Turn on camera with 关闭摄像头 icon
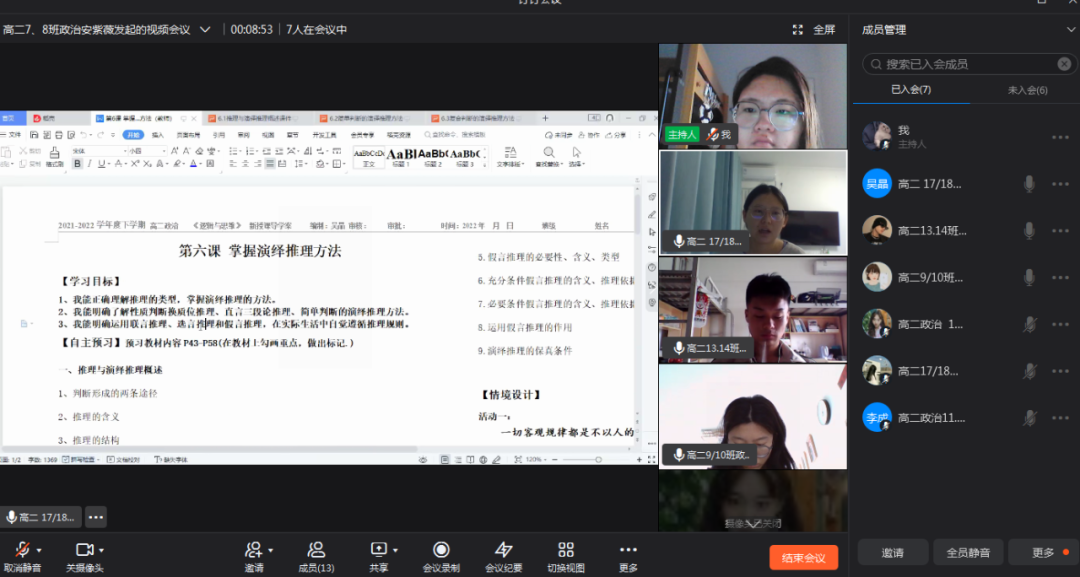The width and height of the screenshot is (1080, 577). pos(85,549)
